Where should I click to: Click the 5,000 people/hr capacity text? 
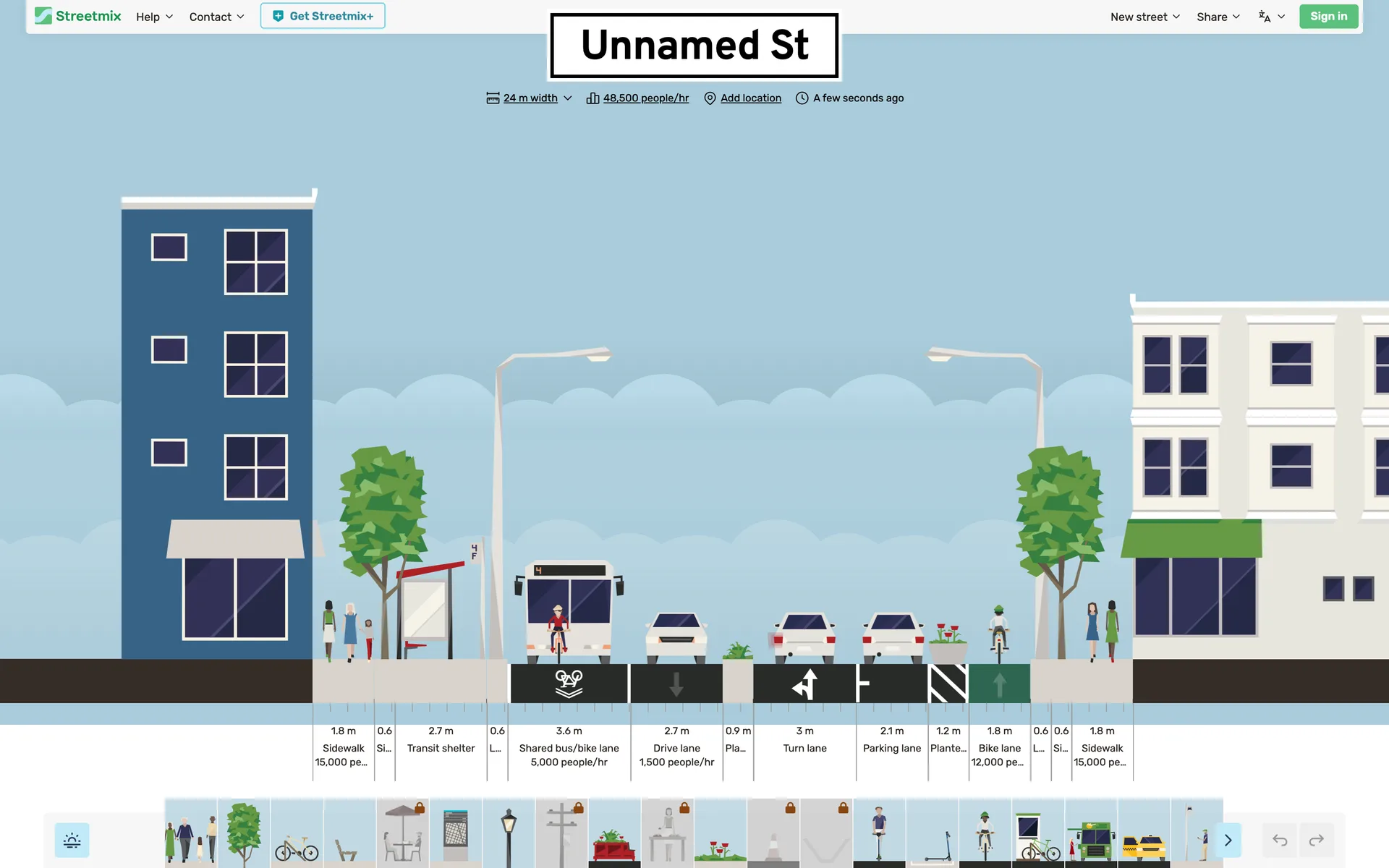coord(569,762)
